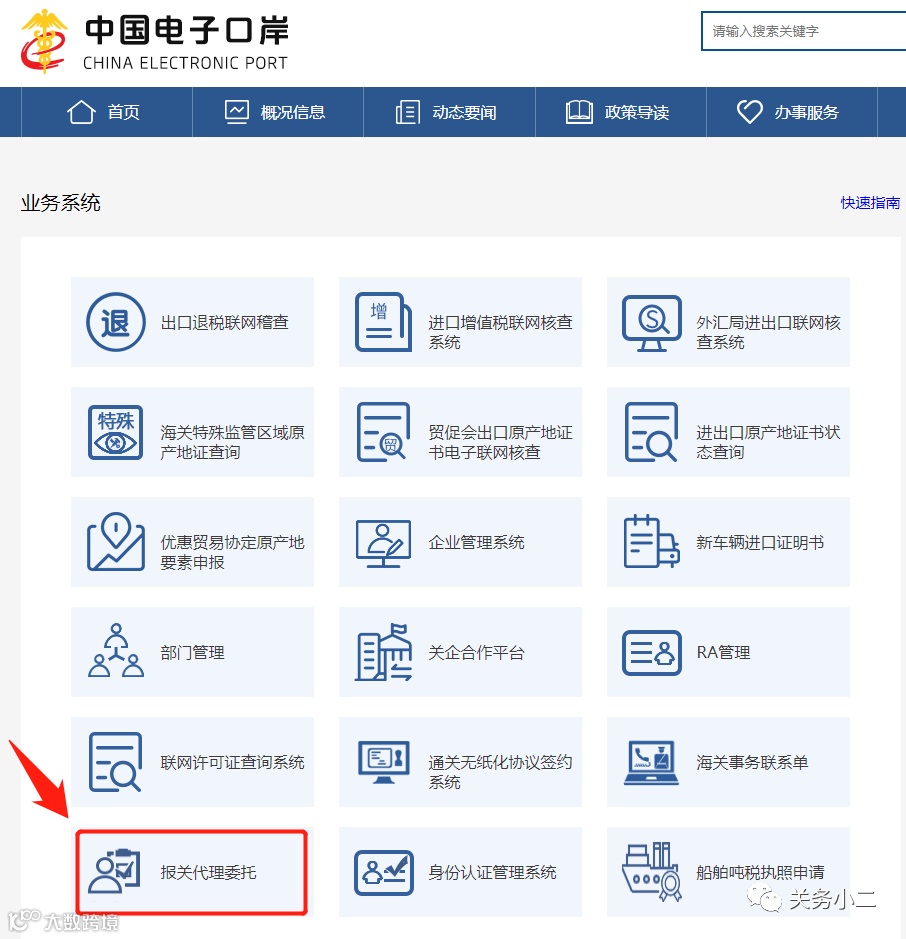Screen dimensions: 906x939
Task: Open 联网许可证查询系统
Action: coord(192,762)
